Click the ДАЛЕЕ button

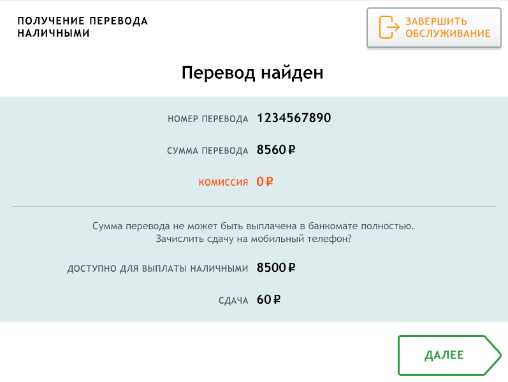click(450, 355)
